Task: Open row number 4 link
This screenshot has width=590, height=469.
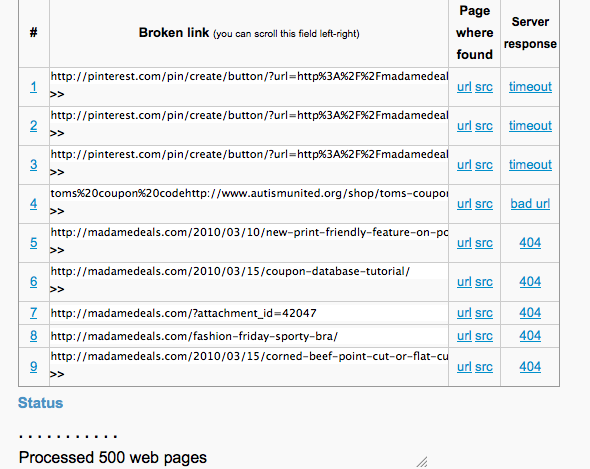Action: pyautogui.click(x=33, y=204)
